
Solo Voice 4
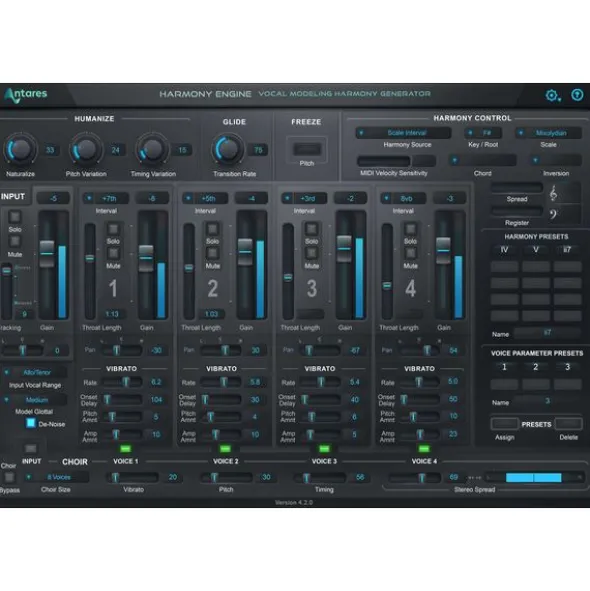coord(411,229)
